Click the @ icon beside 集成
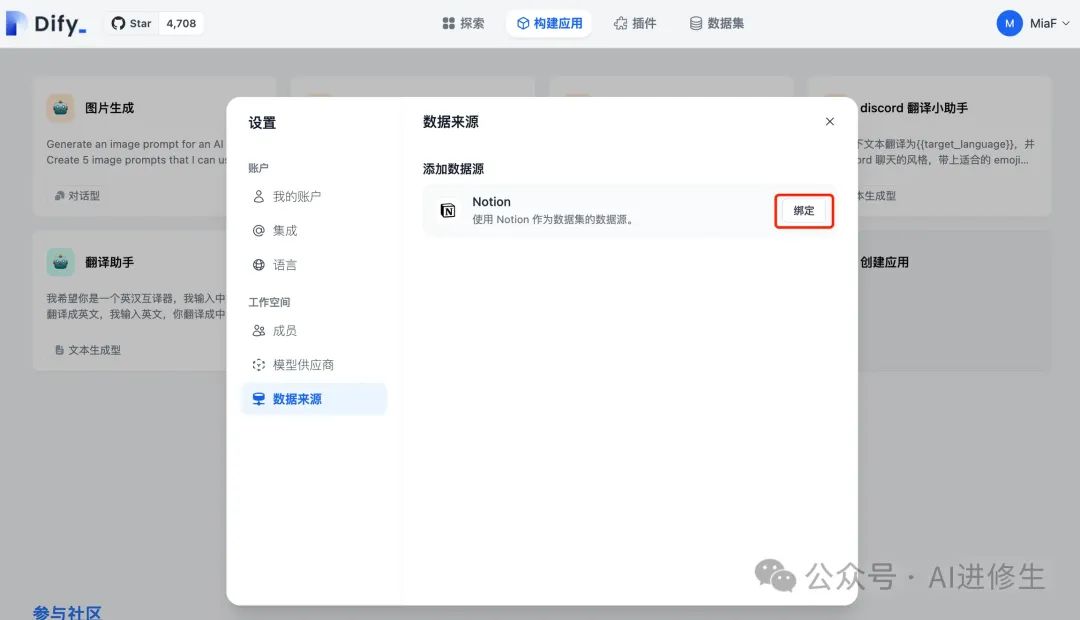 (x=258, y=230)
